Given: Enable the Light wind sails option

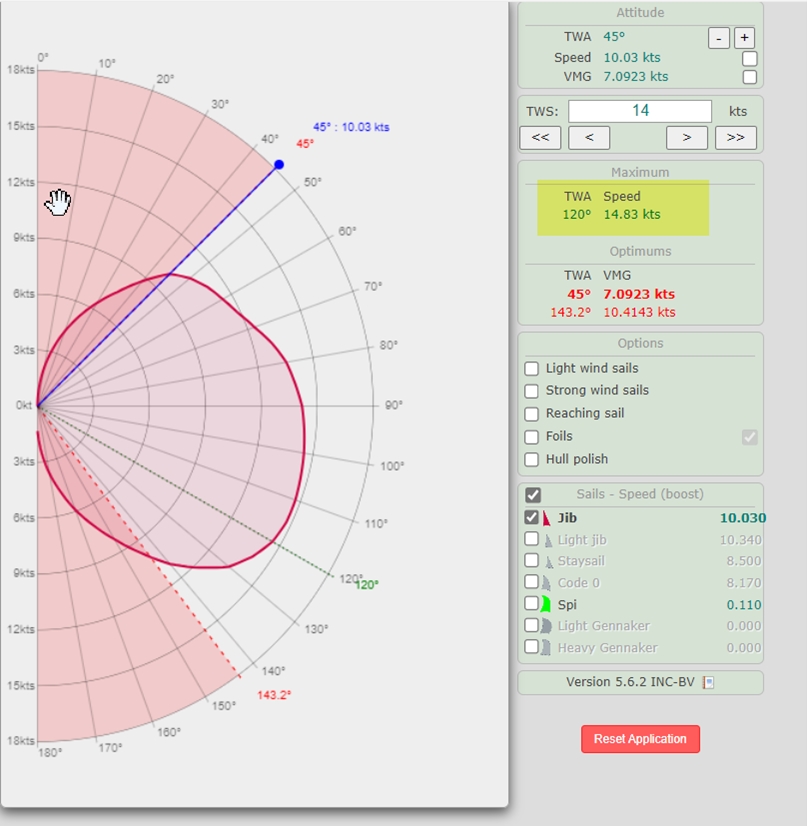Looking at the screenshot, I should (x=532, y=369).
